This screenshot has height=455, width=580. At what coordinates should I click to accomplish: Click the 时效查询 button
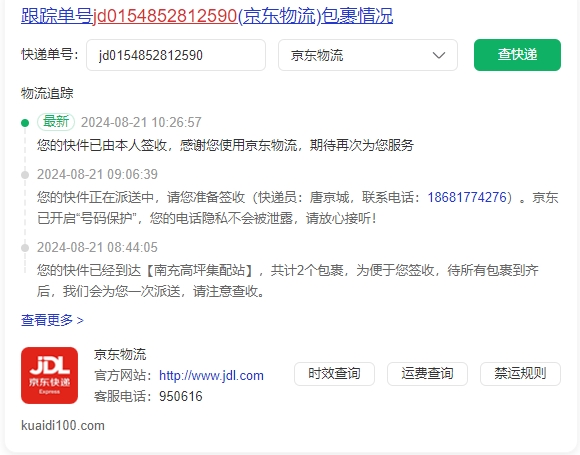coord(334,374)
